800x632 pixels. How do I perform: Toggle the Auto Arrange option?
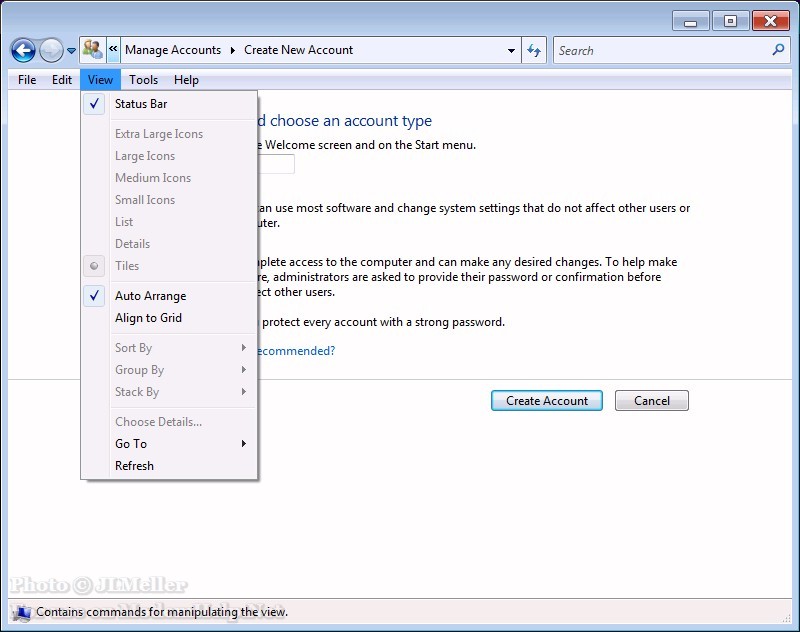(x=169, y=296)
